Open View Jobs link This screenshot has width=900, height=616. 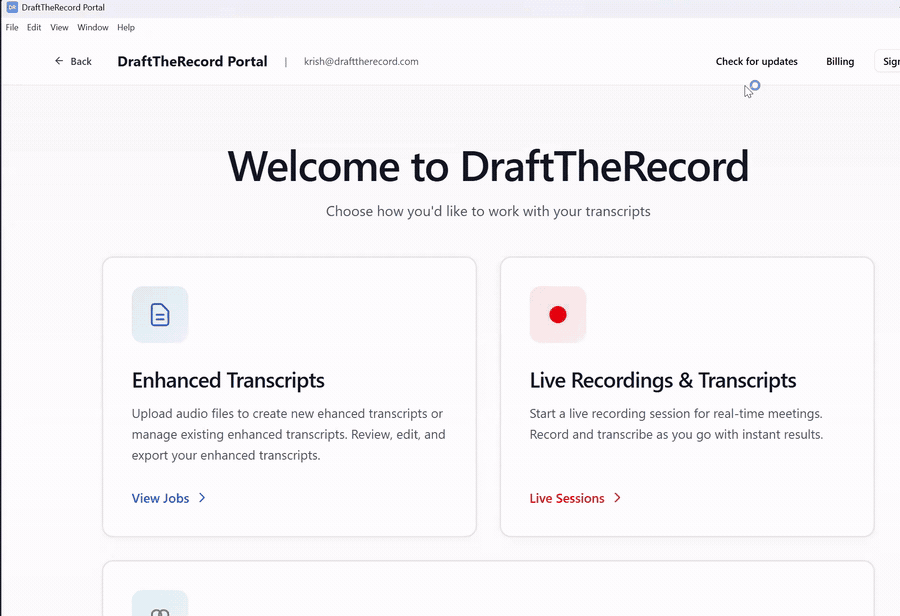168,498
